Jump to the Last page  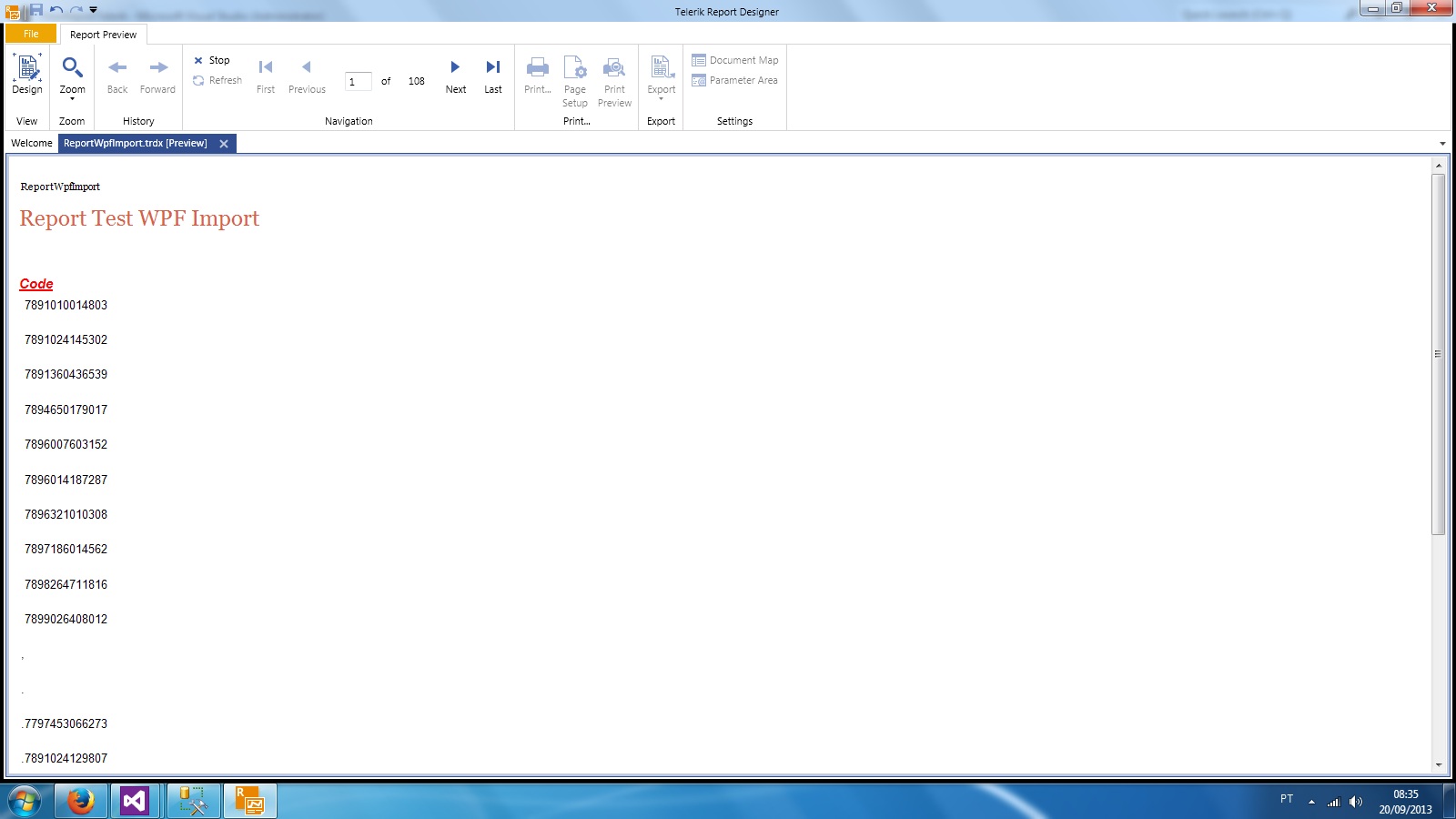click(x=493, y=76)
